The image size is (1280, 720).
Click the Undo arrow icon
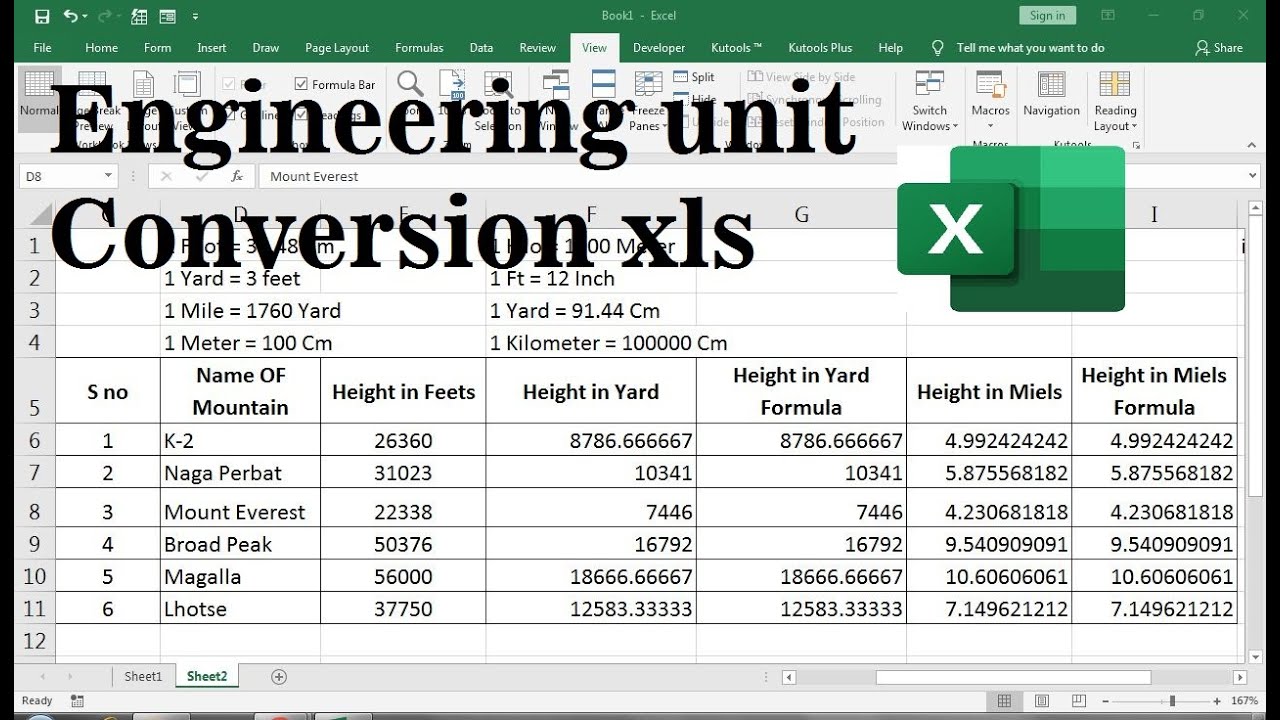click(70, 16)
